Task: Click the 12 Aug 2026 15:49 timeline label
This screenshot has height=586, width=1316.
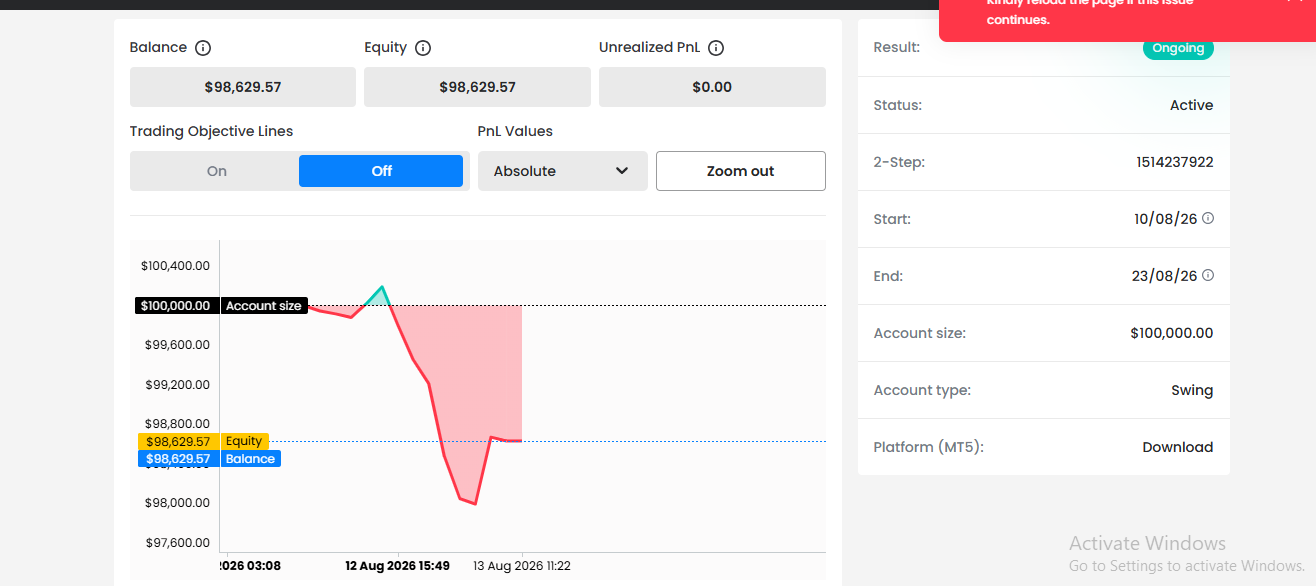Action: click(398, 566)
